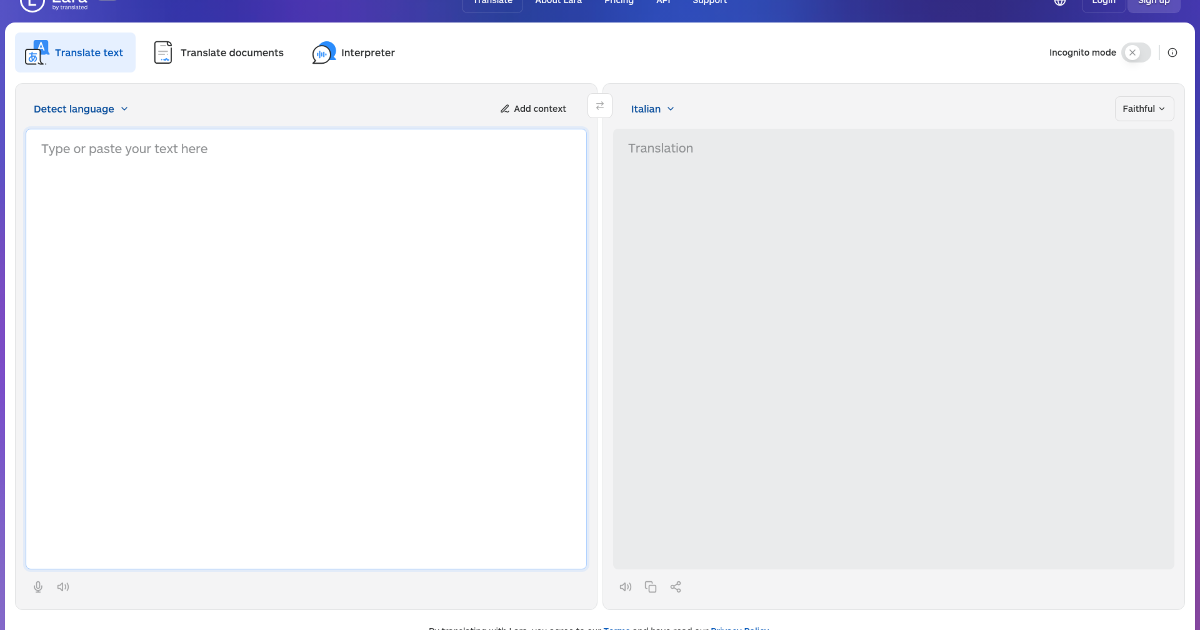Click the Translation output panel
Viewport: 1200px width, 630px height.
click(893, 349)
